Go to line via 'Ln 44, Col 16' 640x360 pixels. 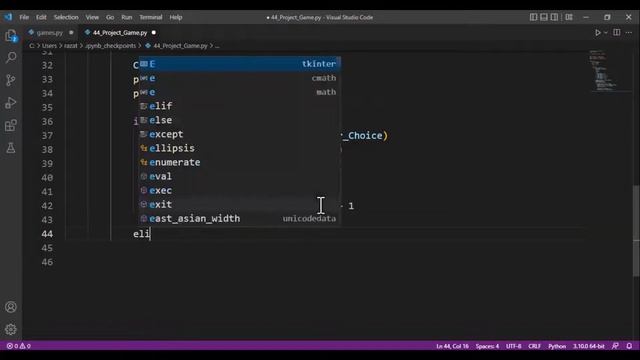[452, 346]
